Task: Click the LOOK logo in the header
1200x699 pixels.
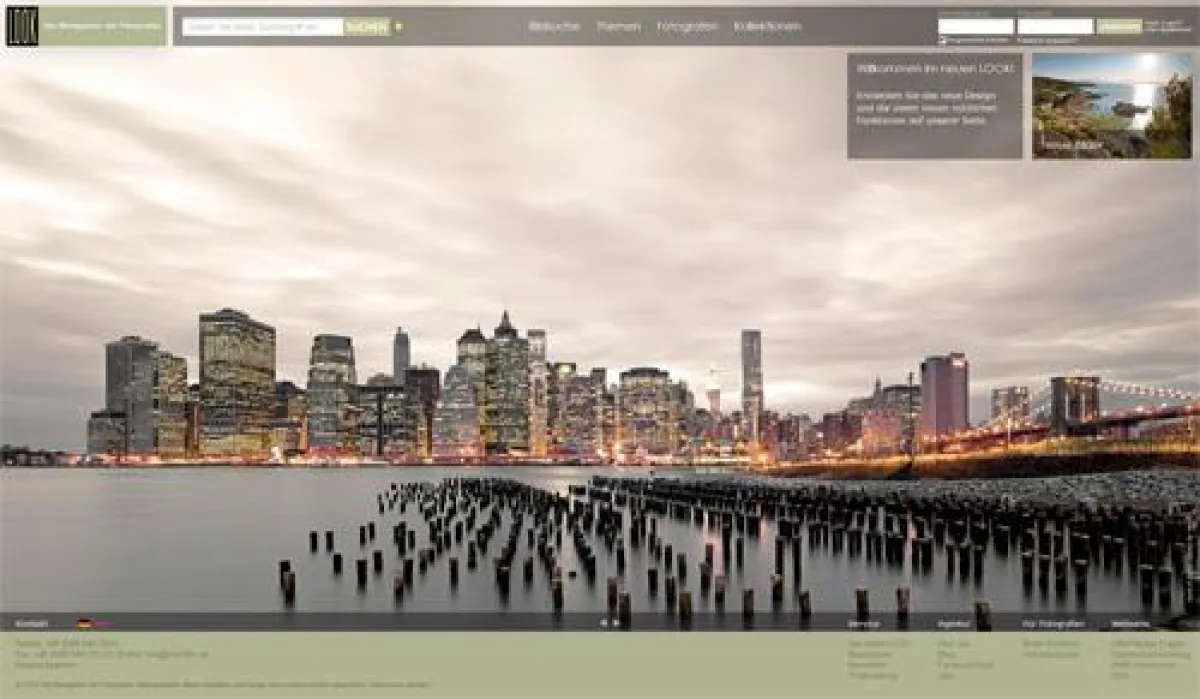Action: click(22, 26)
